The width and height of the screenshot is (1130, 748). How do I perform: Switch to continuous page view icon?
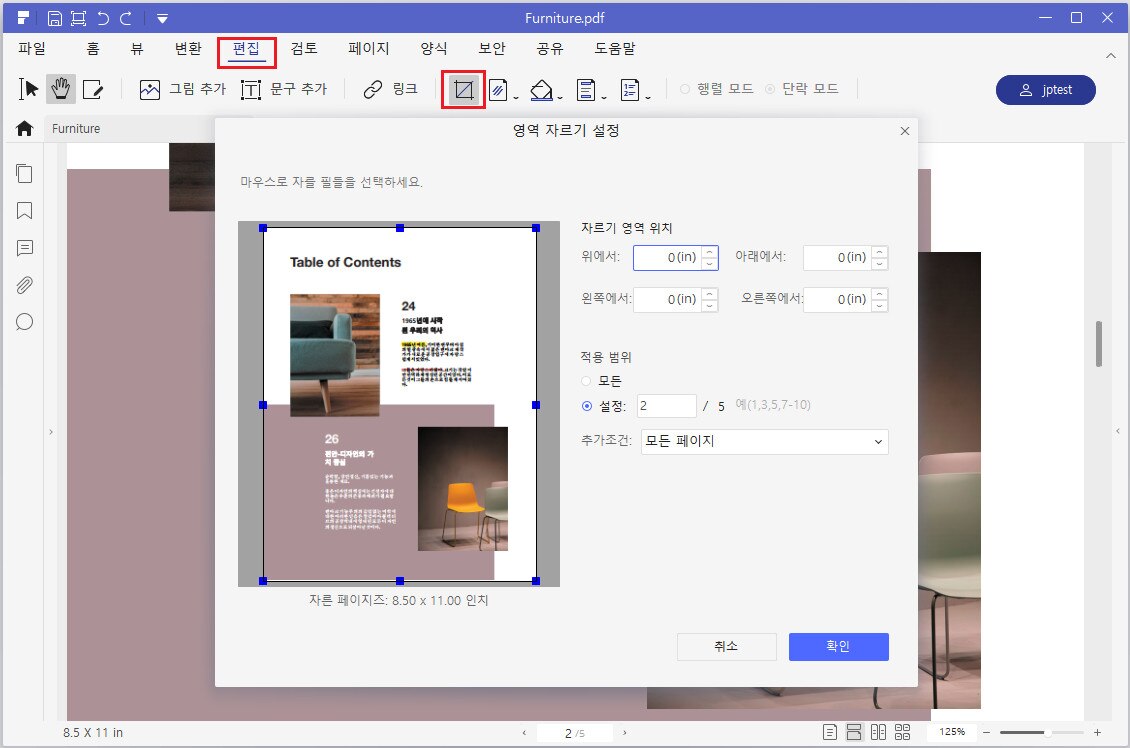click(854, 732)
